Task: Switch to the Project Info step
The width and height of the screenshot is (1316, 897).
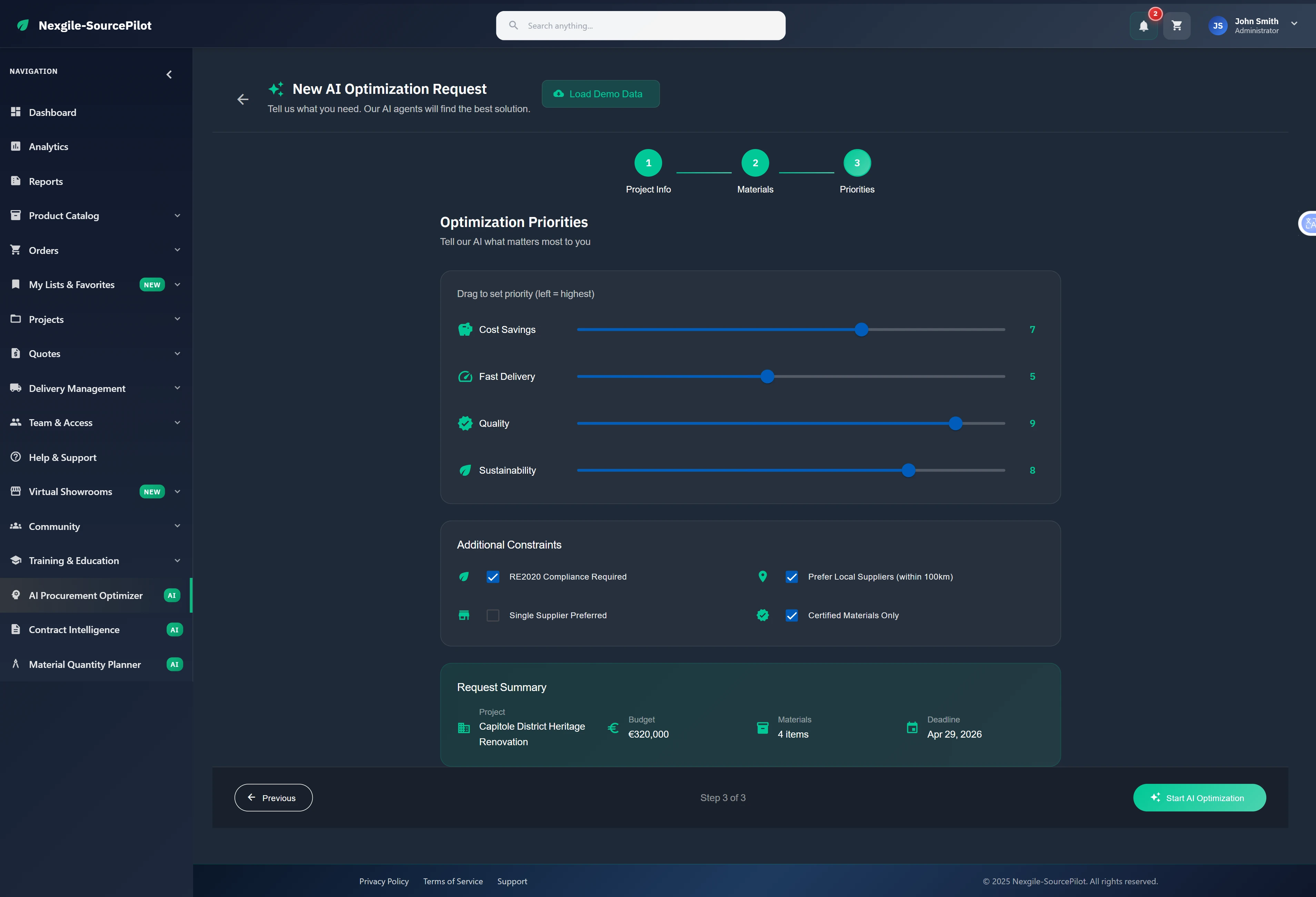Action: (x=648, y=162)
